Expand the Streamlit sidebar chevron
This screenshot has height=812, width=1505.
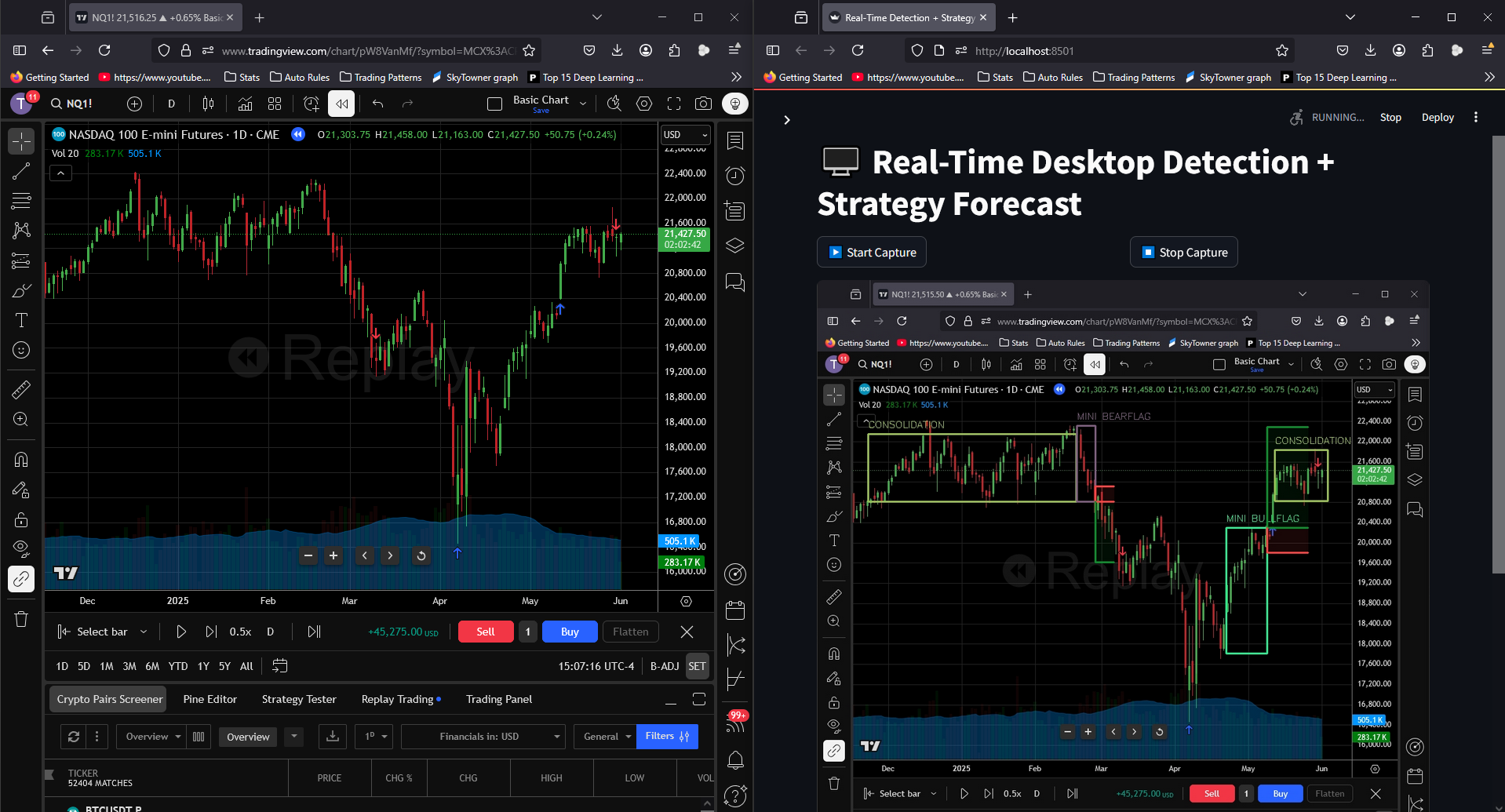click(787, 120)
